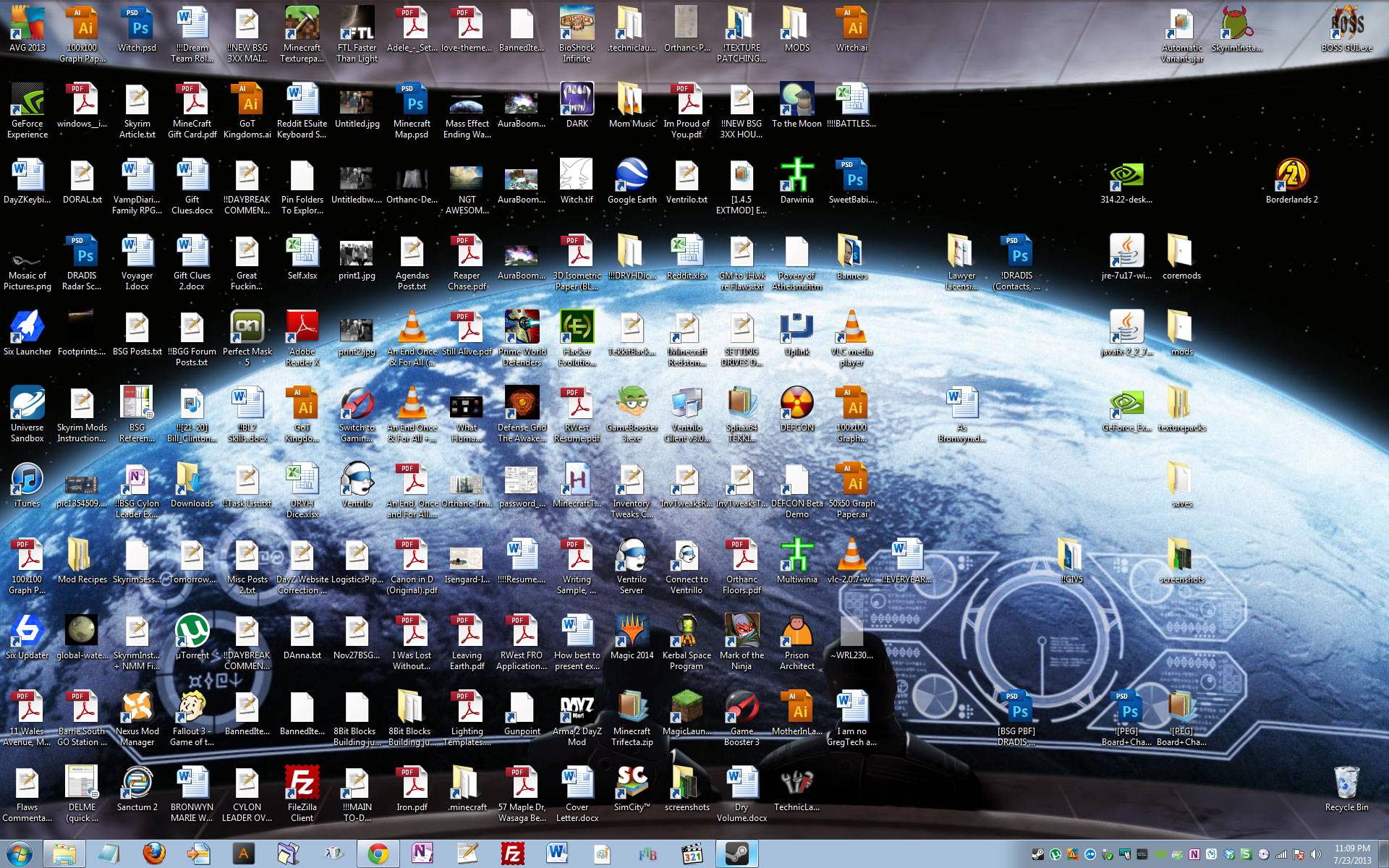1389x868 pixels.
Task: Open the Self.xlsx spreadsheet
Action: (x=302, y=257)
